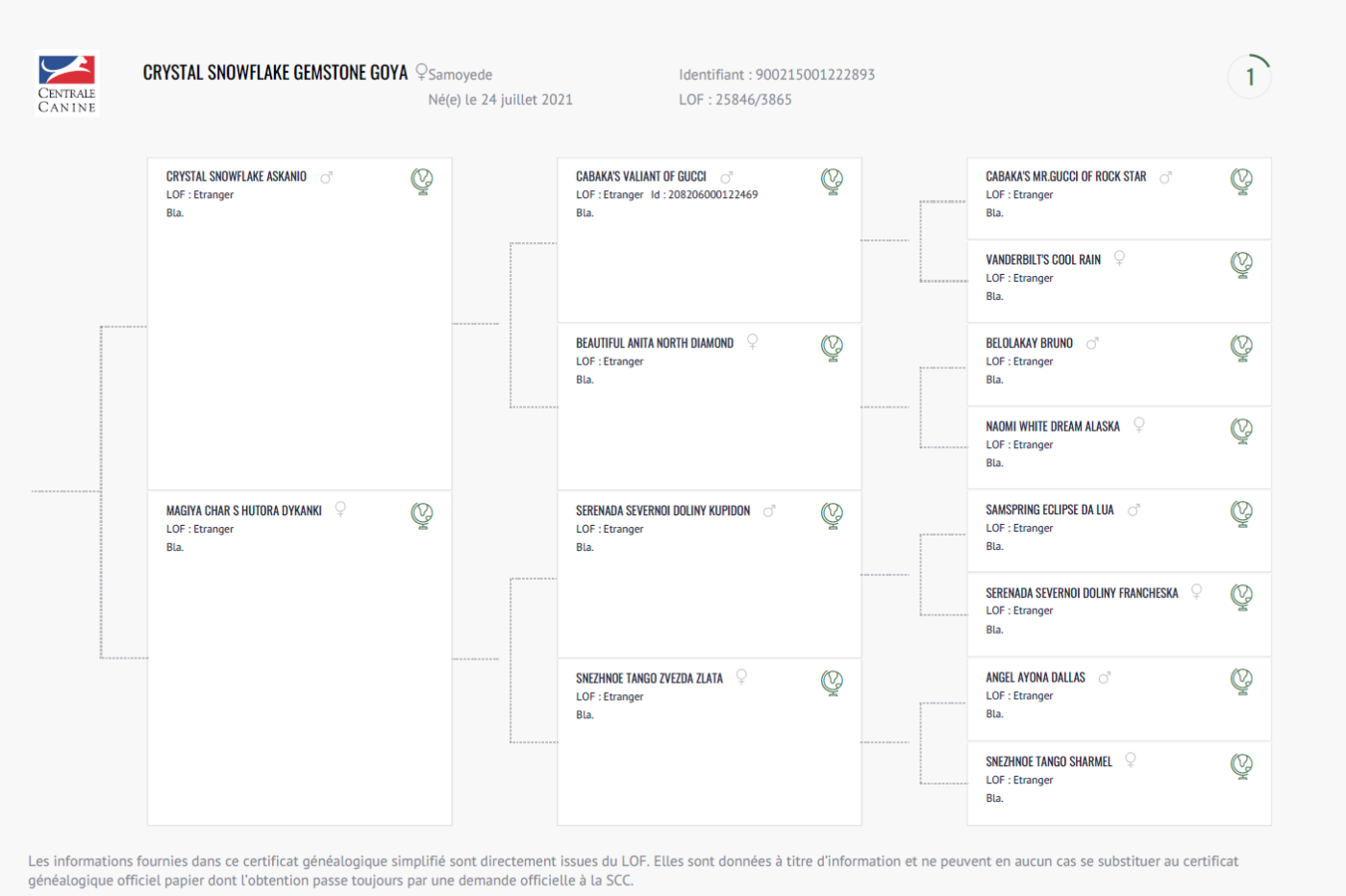
Task: Click genealogy icon for Crystal Snowflake Askanio
Action: point(422,181)
